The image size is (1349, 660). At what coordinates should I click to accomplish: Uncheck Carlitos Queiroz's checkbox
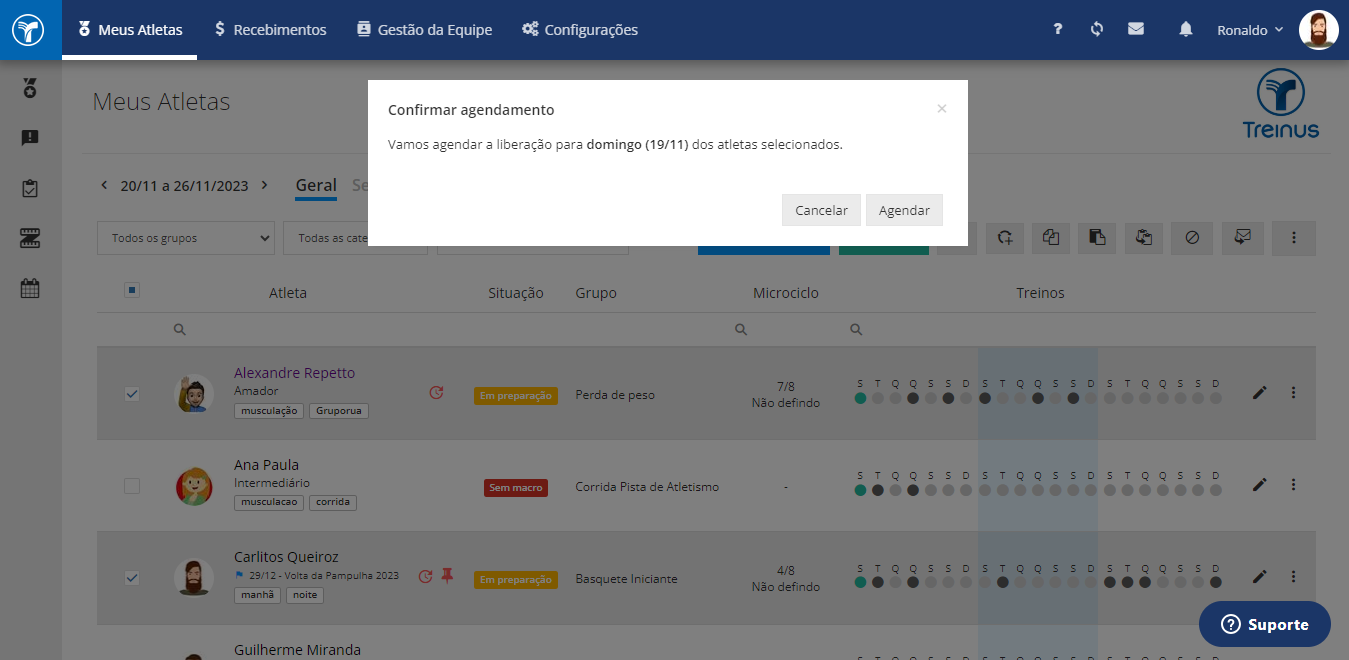click(x=132, y=578)
